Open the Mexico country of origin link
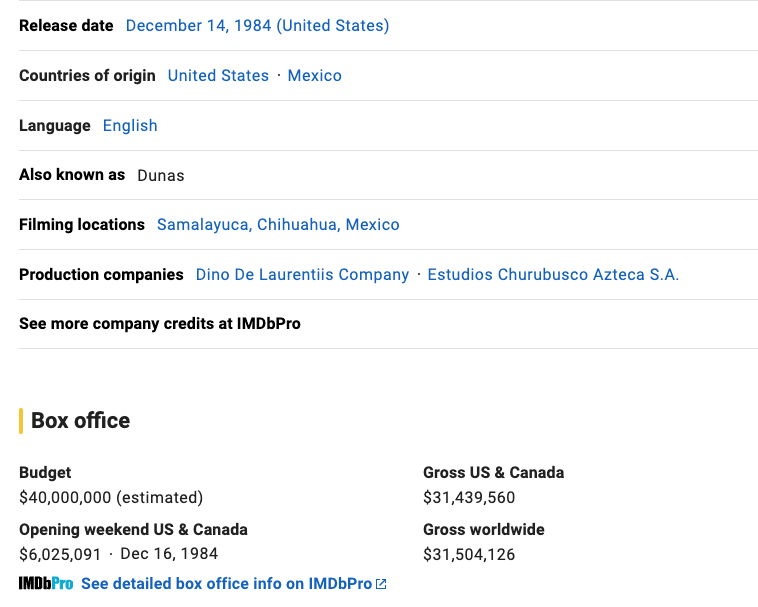The height and width of the screenshot is (607, 758). tap(314, 75)
